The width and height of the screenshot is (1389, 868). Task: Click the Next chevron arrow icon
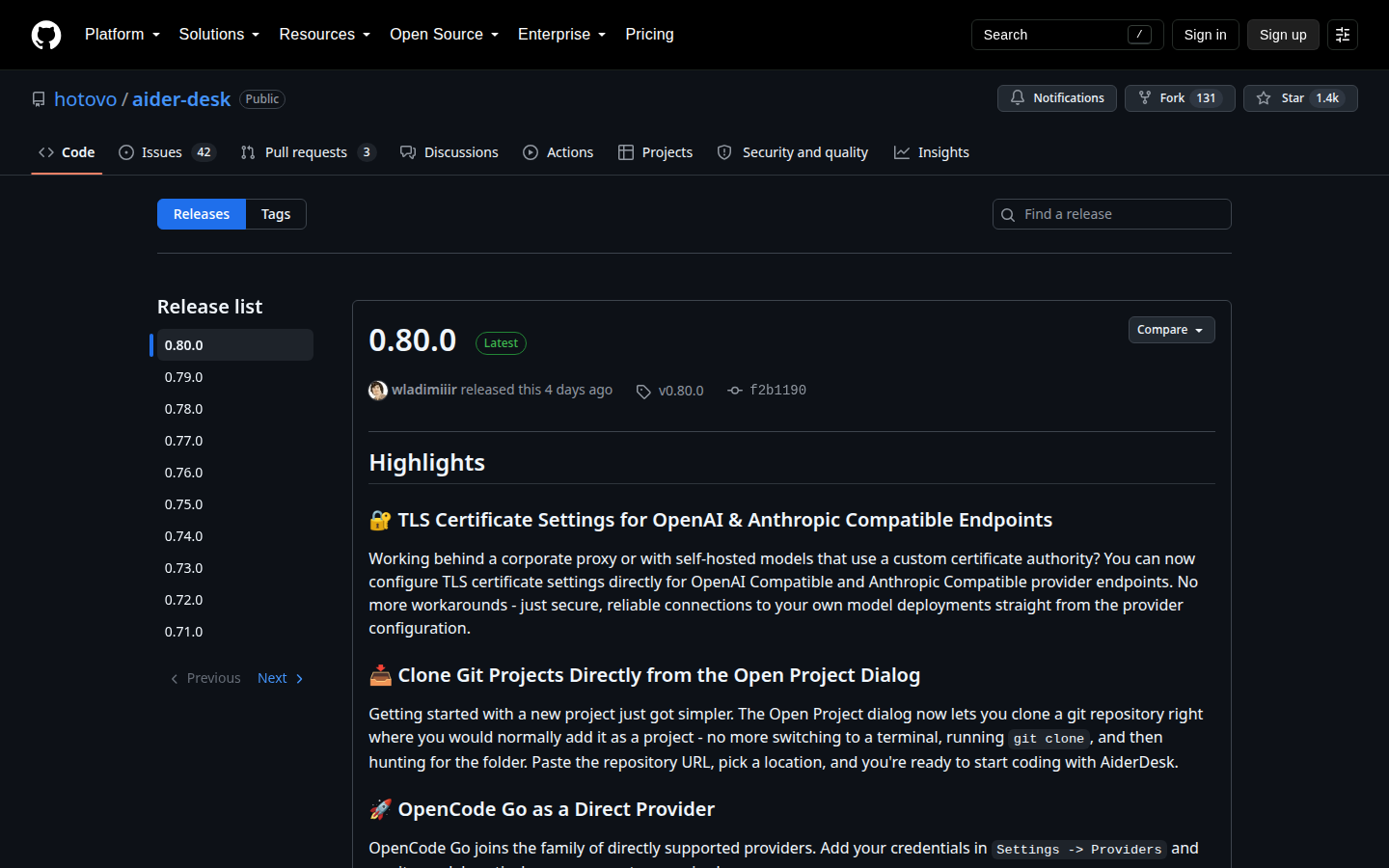(299, 679)
